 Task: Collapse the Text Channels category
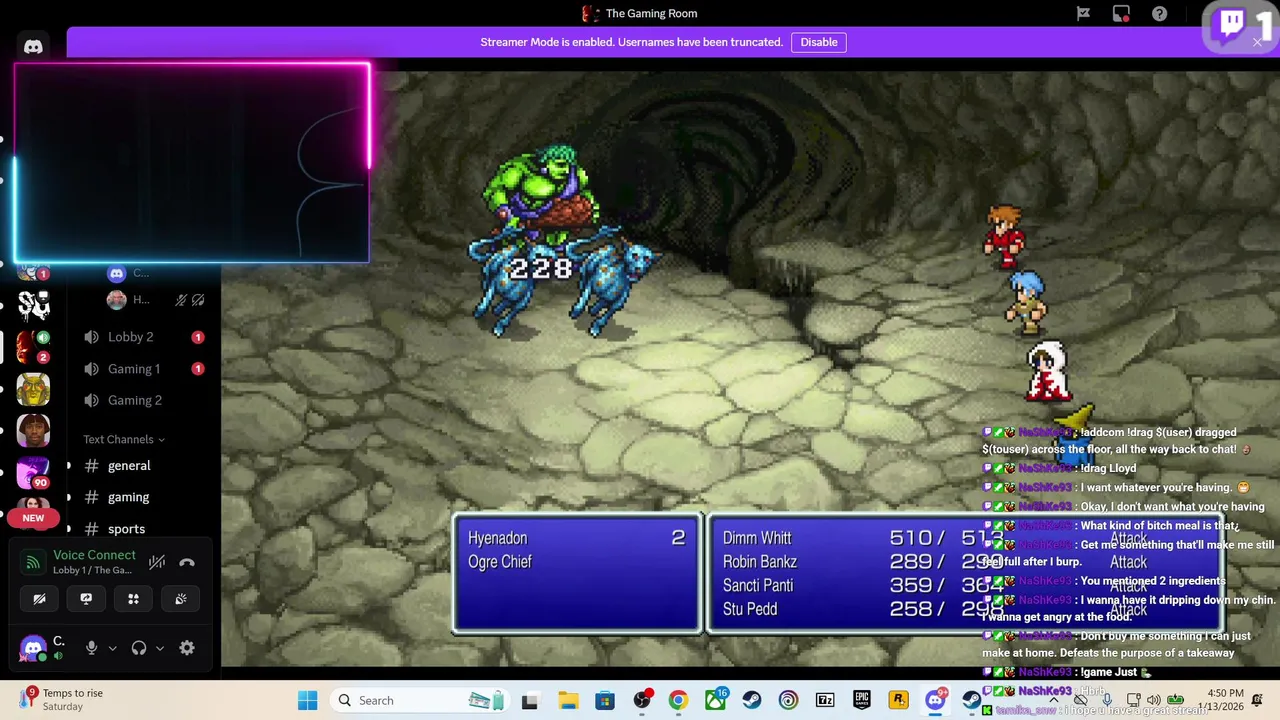(x=124, y=439)
